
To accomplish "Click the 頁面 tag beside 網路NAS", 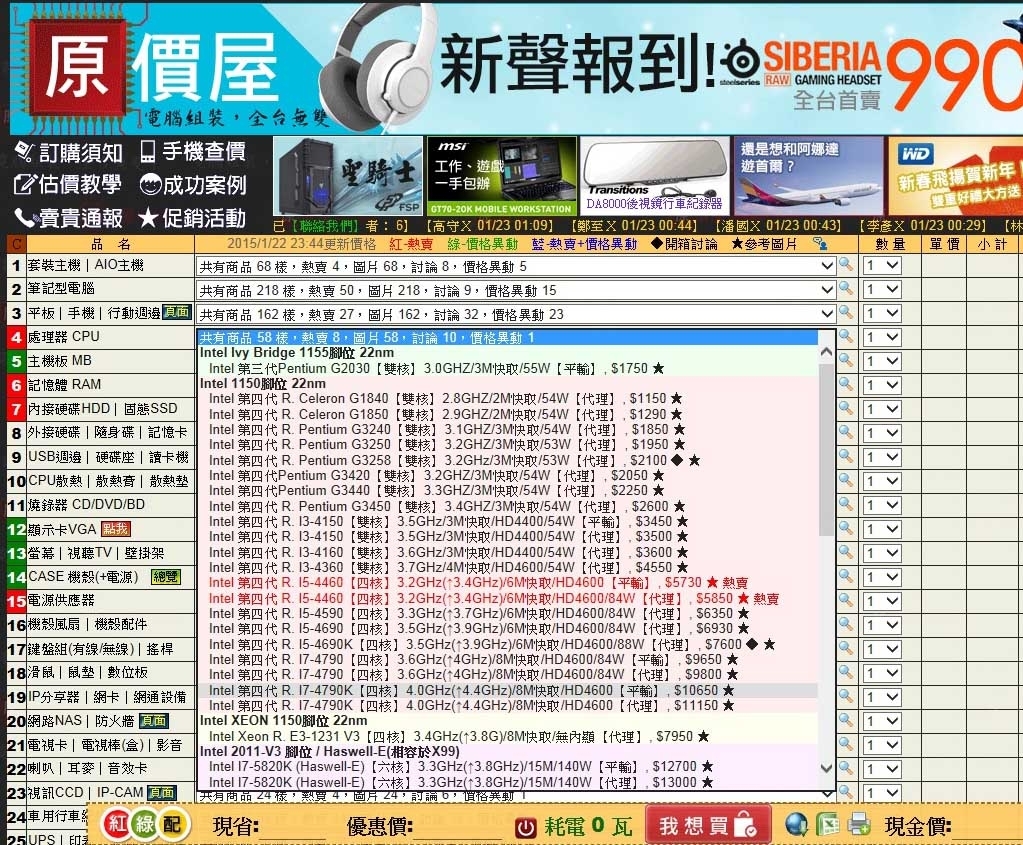I will click(x=154, y=720).
